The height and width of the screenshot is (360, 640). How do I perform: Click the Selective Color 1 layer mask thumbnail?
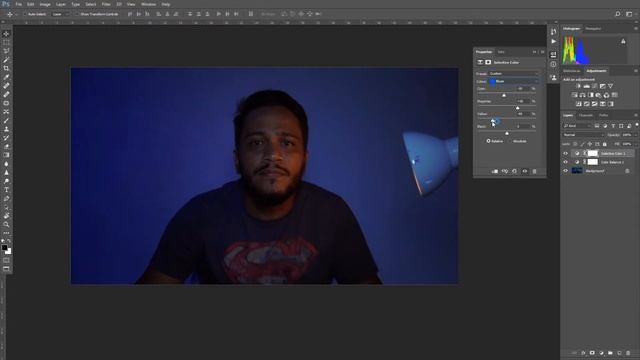point(593,153)
